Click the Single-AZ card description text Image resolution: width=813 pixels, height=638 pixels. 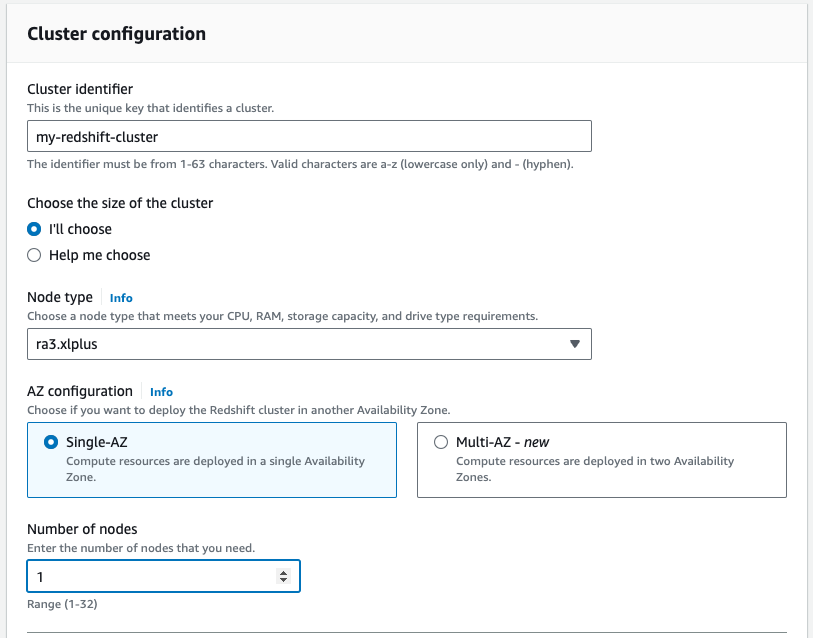click(x=215, y=469)
